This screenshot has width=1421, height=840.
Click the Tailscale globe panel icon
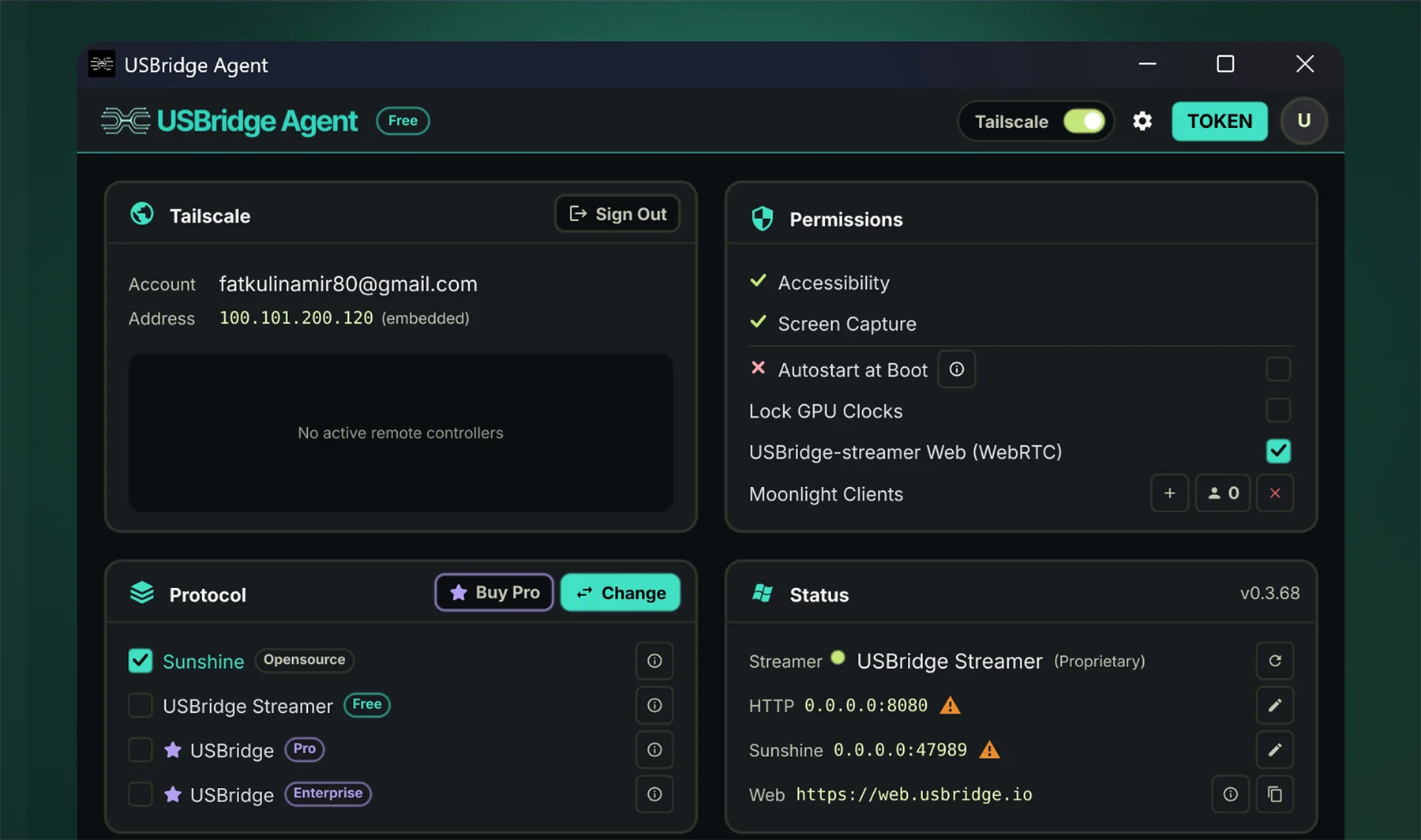coord(142,214)
